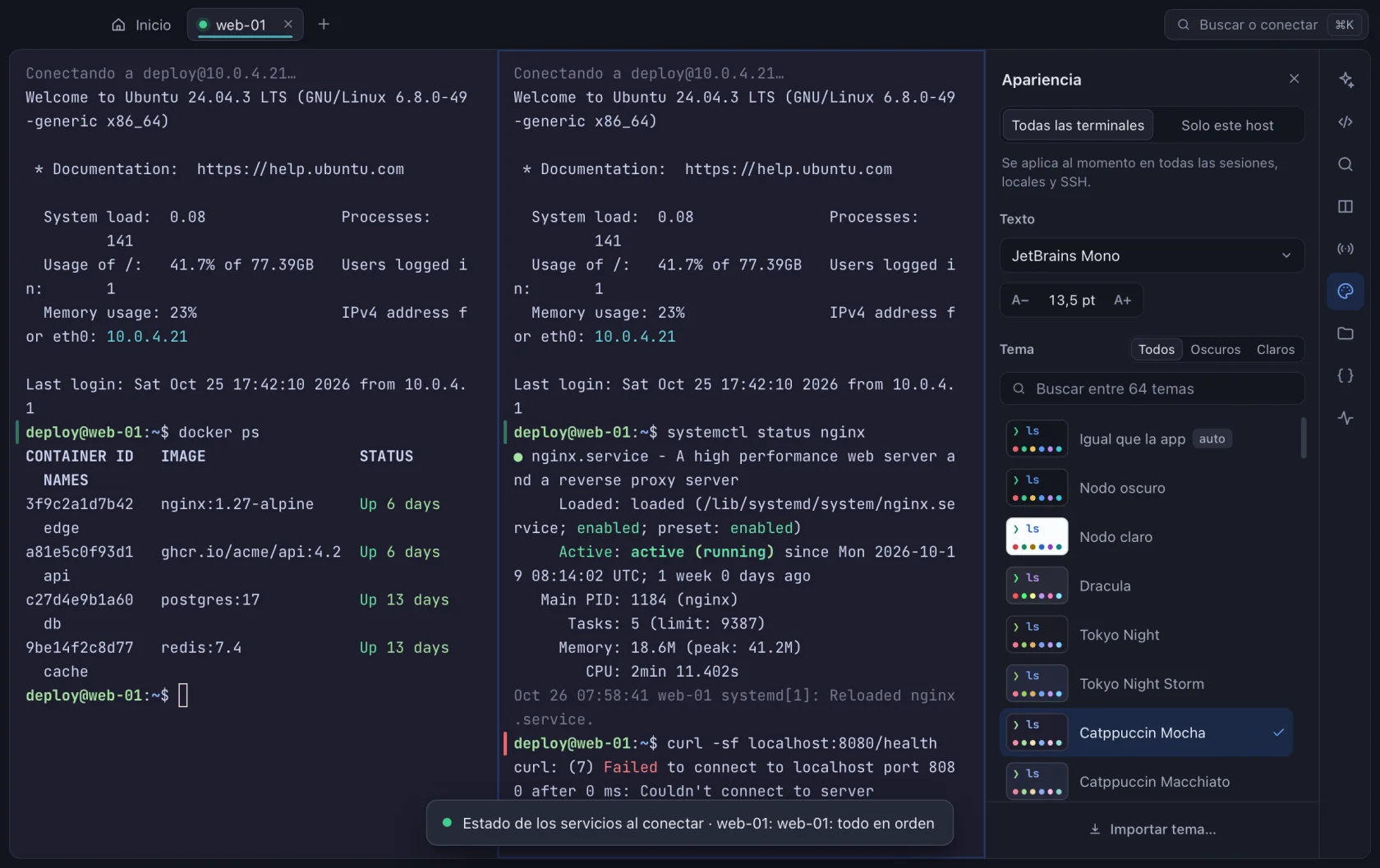Apply the Tokyo Night Storm theme
Screen dimensions: 1380x868
click(x=1147, y=683)
